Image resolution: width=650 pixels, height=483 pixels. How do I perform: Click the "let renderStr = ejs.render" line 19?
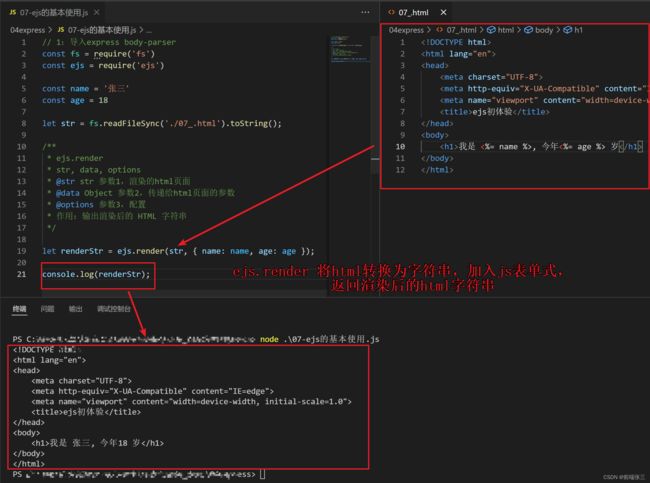pos(178,251)
